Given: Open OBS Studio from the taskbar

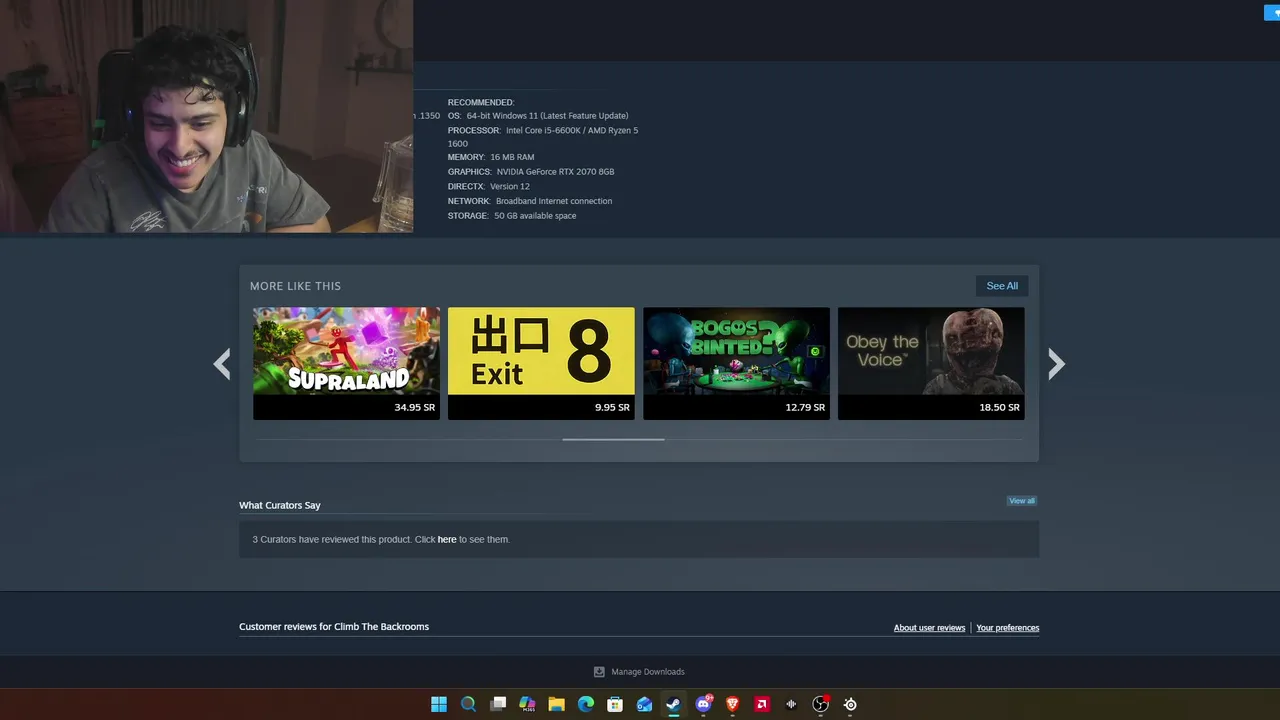Looking at the screenshot, I should click(821, 704).
